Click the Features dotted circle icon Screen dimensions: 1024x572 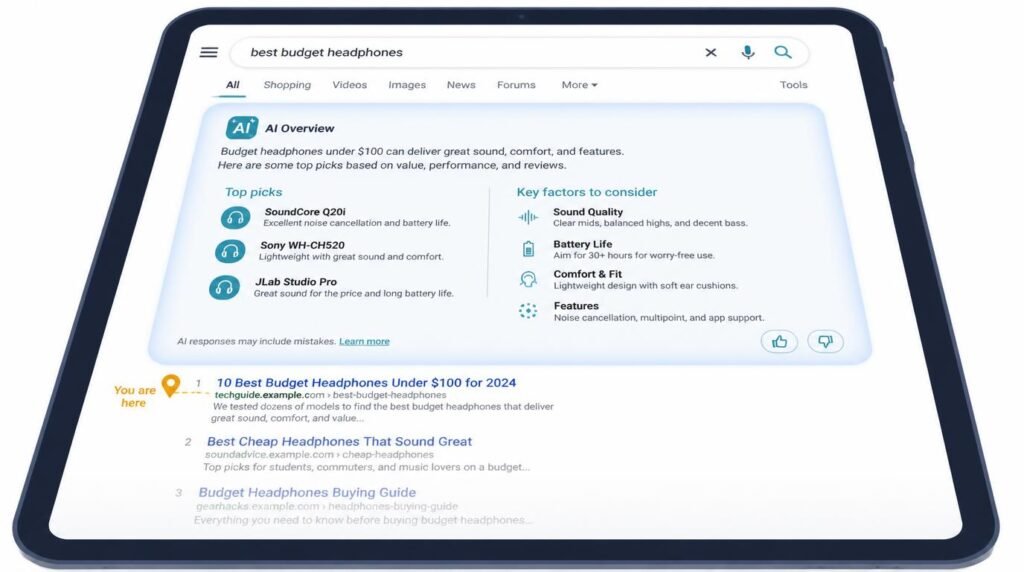tap(528, 311)
